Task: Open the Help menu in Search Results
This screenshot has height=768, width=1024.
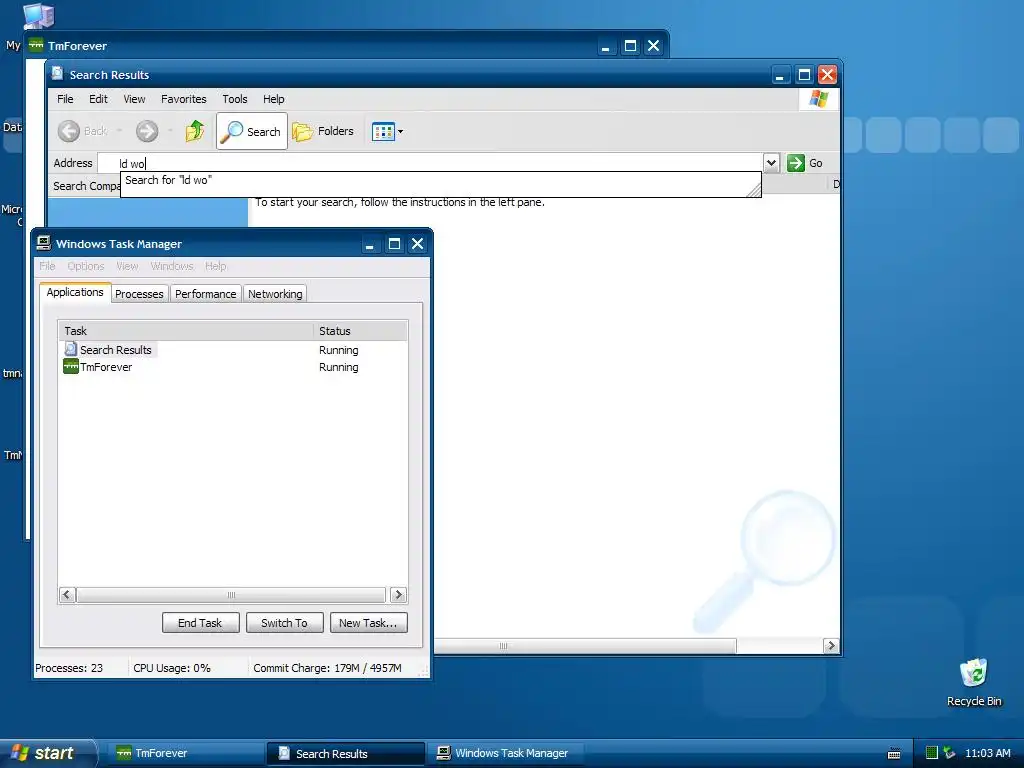Action: (x=274, y=99)
